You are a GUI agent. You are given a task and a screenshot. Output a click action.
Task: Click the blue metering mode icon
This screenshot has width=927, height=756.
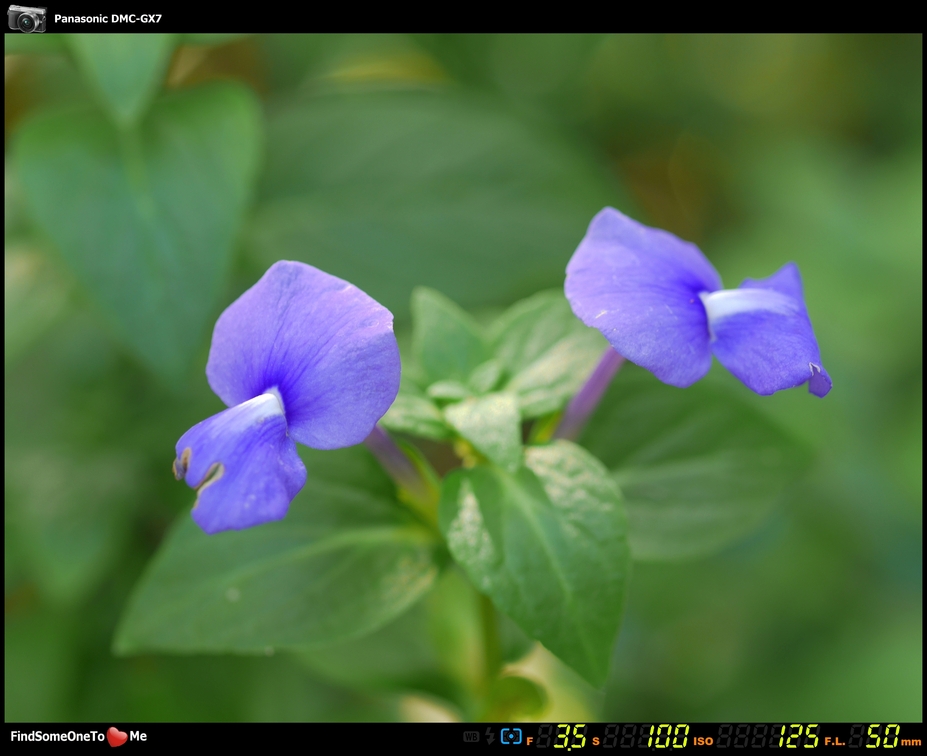pos(511,736)
